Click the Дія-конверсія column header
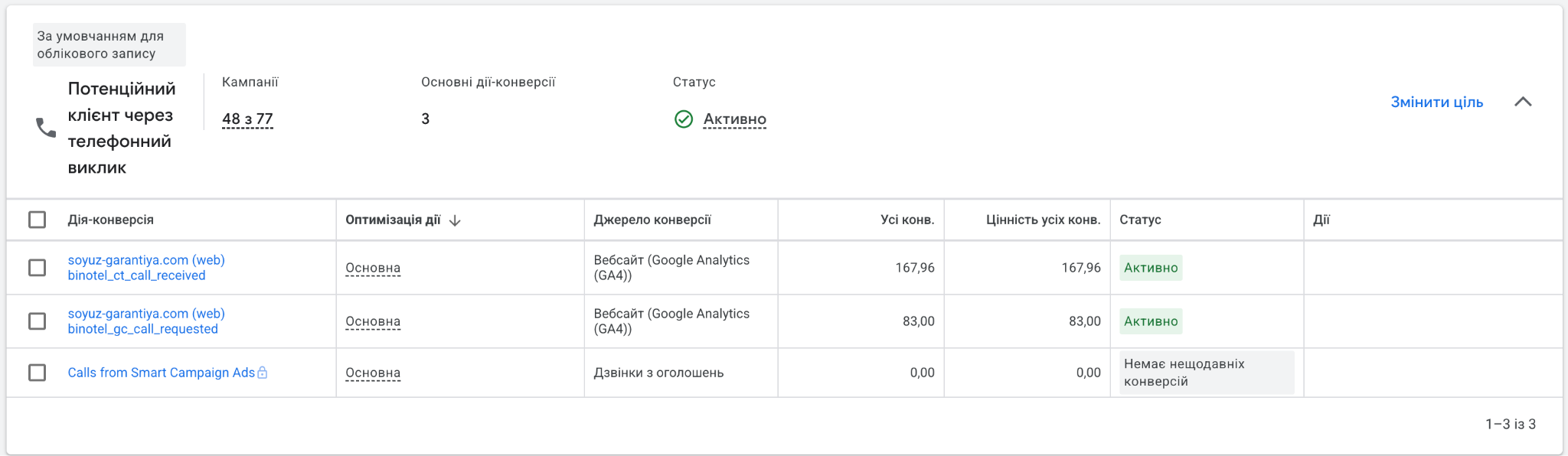This screenshot has height=456, width=1568. click(x=111, y=220)
